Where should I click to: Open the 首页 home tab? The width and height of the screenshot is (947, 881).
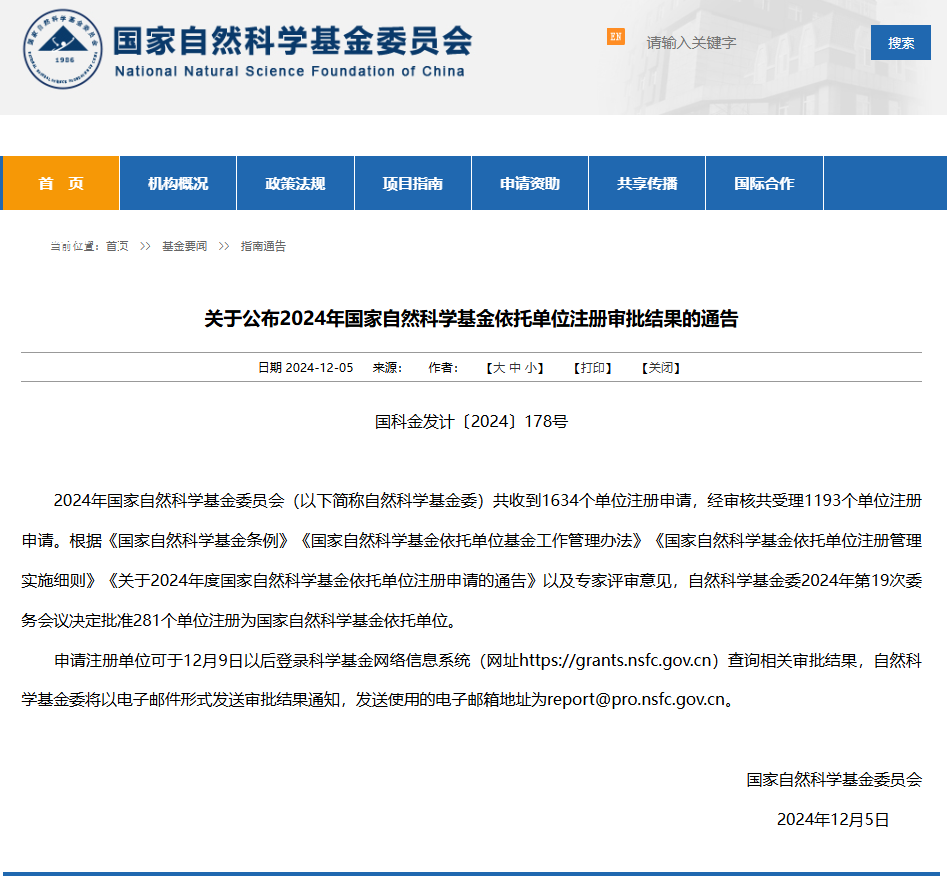click(60, 183)
